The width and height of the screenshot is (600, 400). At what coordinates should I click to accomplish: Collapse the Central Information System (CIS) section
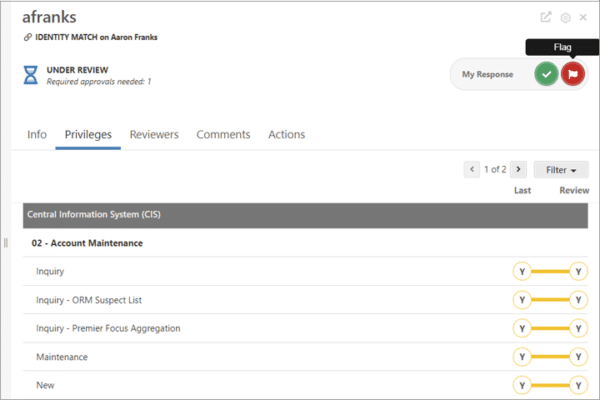point(305,216)
